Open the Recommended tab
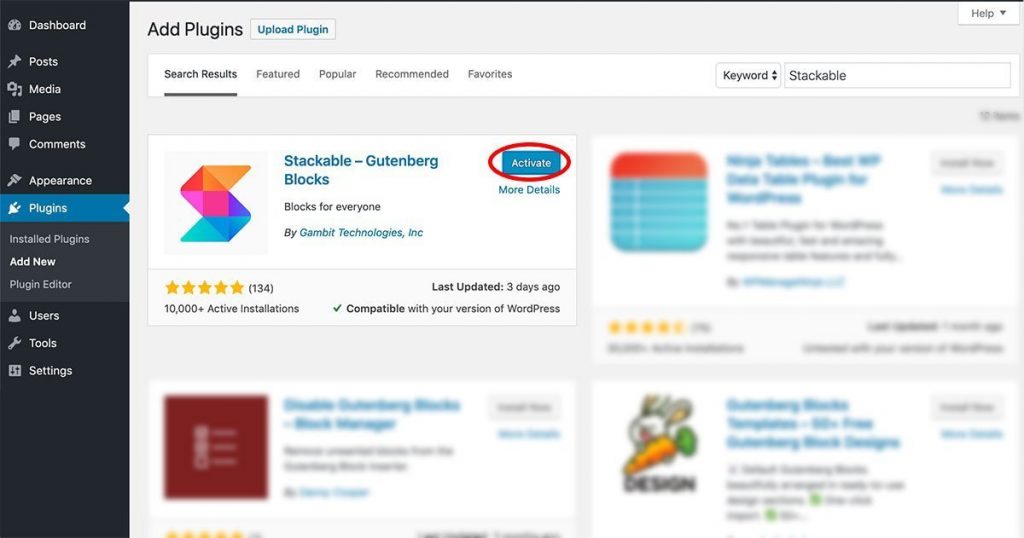 pos(411,74)
